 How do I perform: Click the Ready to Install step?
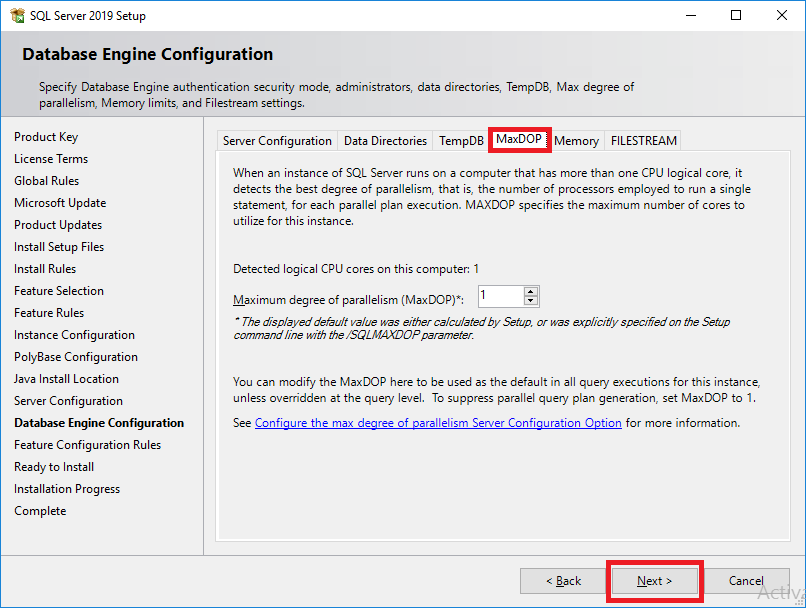click(x=54, y=467)
